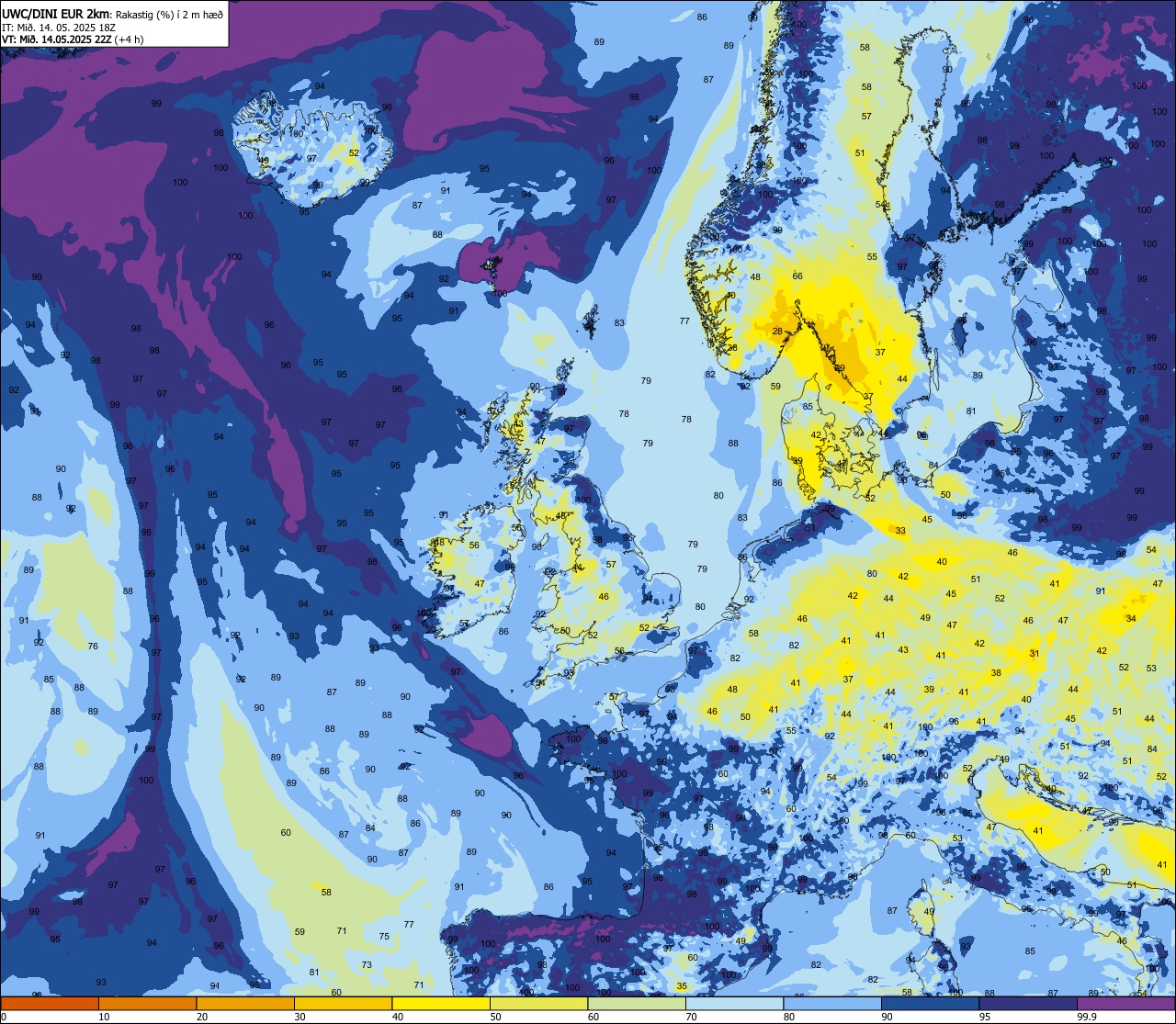The height and width of the screenshot is (1024, 1176).
Task: Click the "IT: Mið. 14. 05. 2025 18Z" line
Action: point(59,27)
